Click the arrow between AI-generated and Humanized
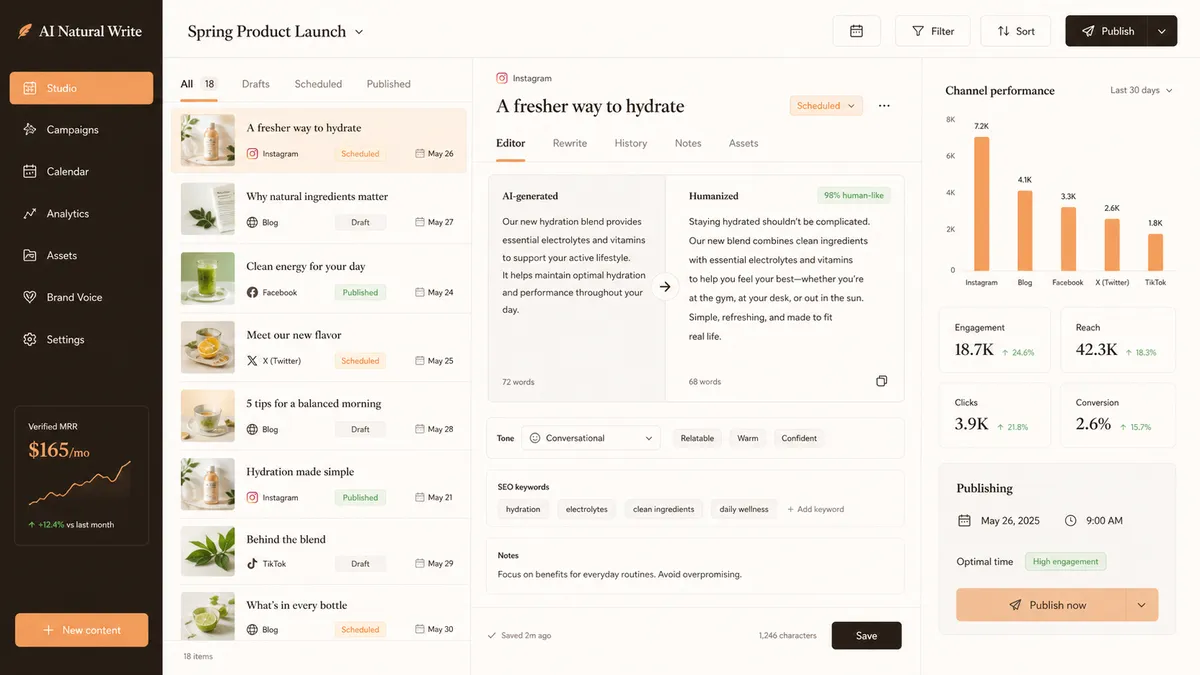The height and width of the screenshot is (675, 1200). coord(665,287)
